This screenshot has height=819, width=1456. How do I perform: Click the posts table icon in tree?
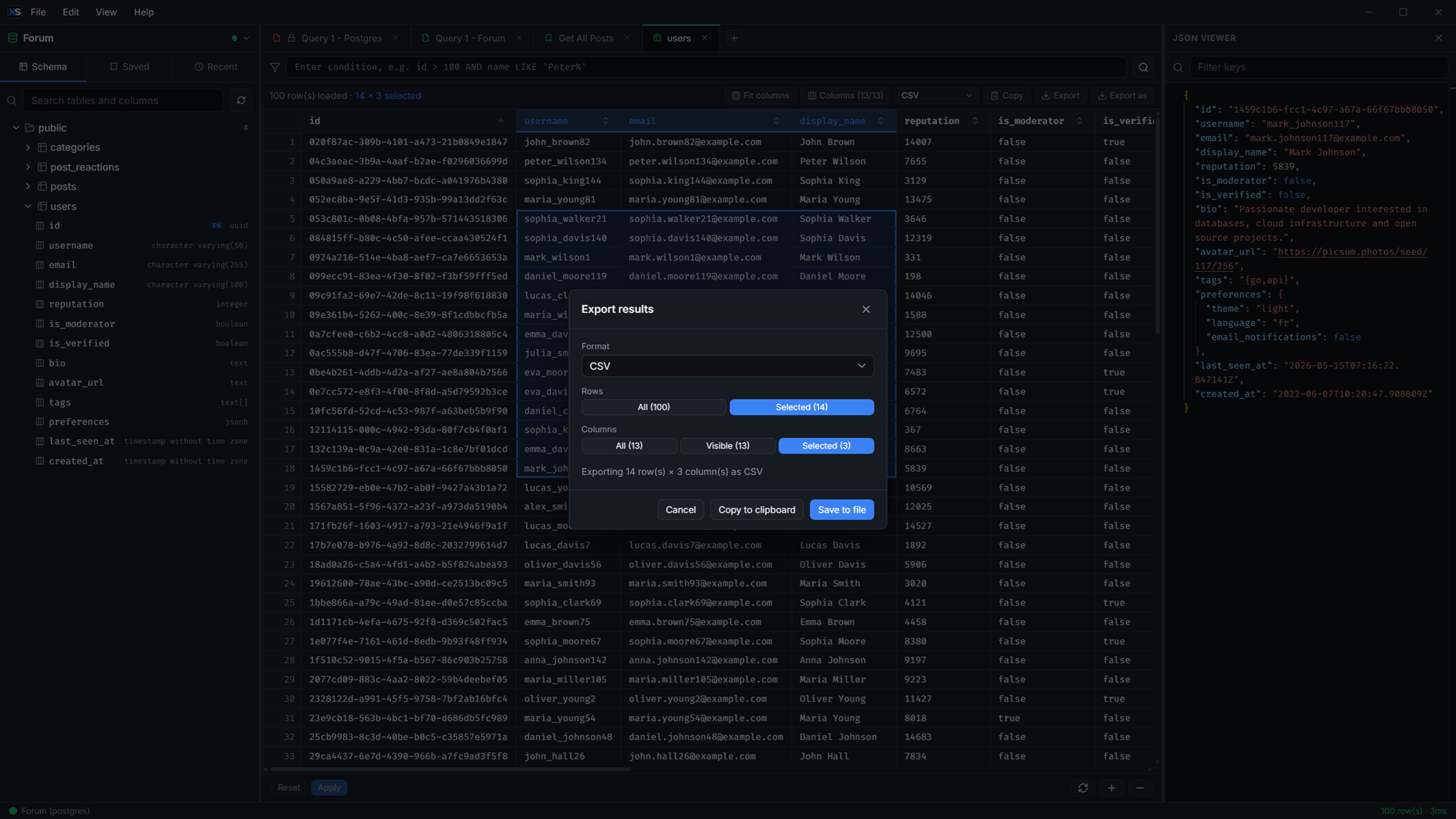(x=42, y=186)
